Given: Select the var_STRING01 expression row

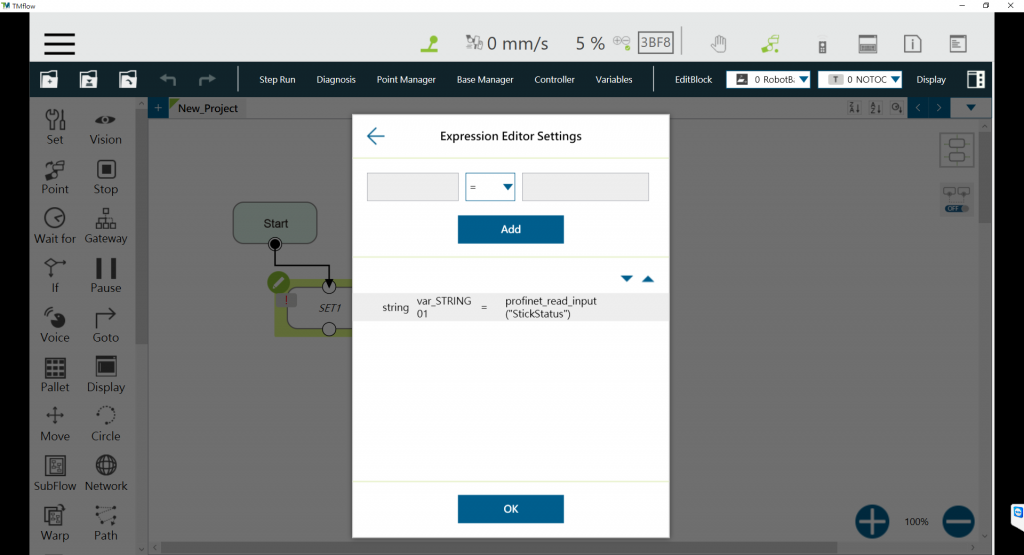Looking at the screenshot, I should pos(510,308).
